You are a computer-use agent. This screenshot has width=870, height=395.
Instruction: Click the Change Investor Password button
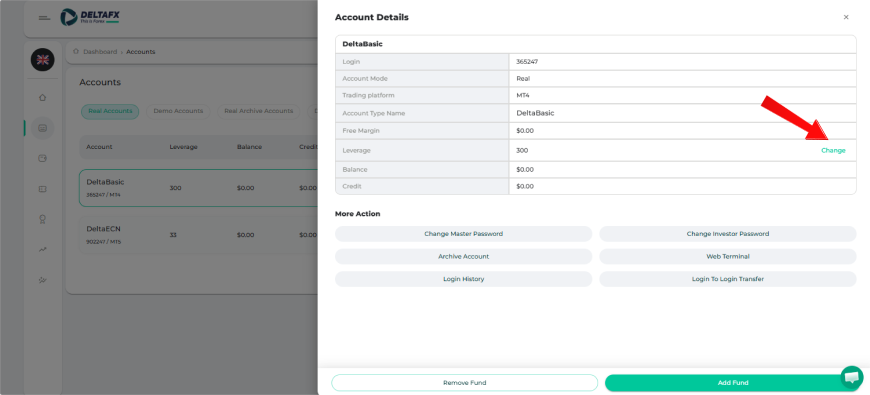[728, 234]
